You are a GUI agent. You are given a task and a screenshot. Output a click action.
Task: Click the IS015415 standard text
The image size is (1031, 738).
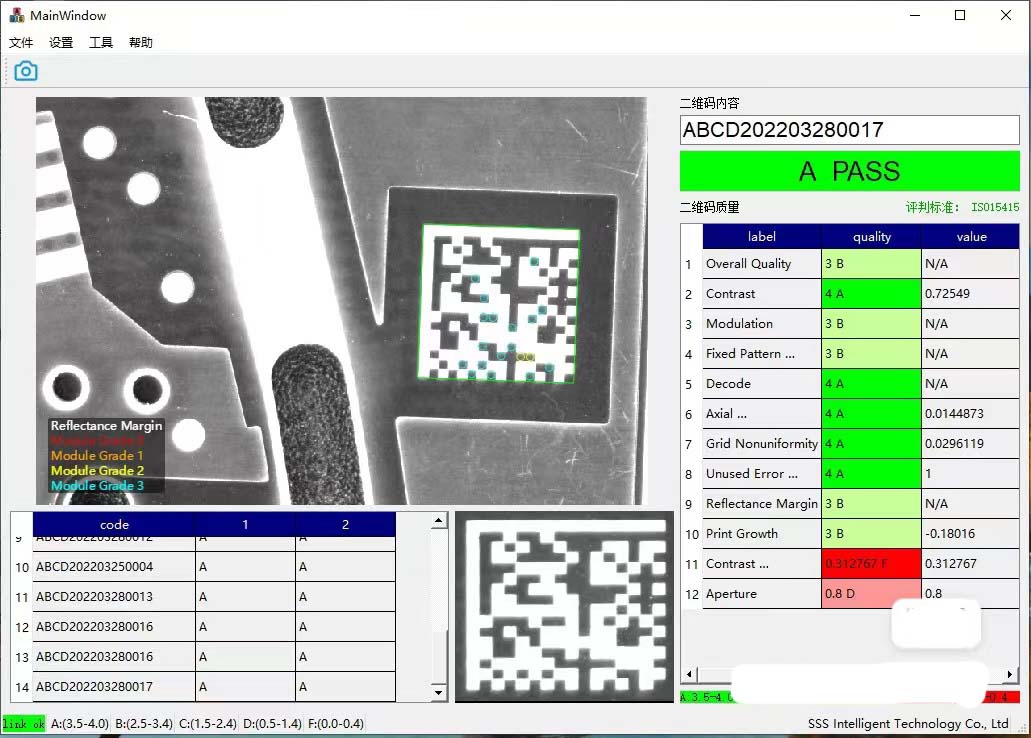point(995,207)
